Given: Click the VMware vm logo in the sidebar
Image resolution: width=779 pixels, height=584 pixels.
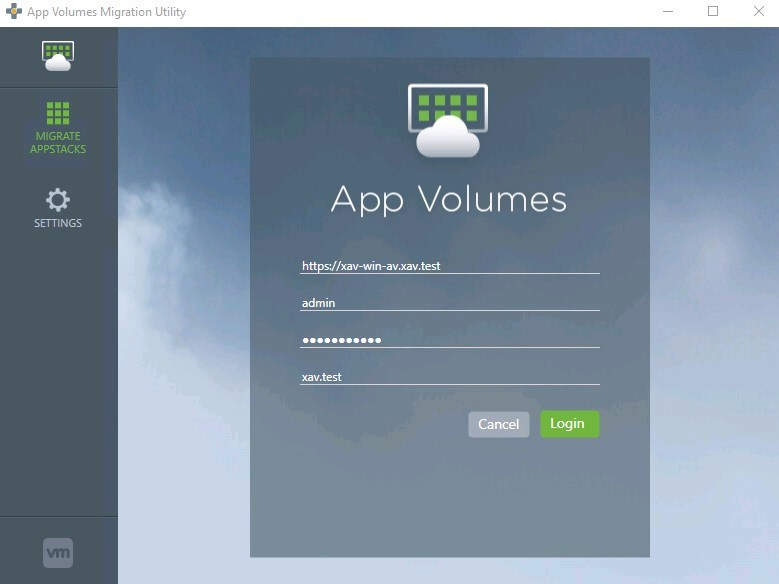Looking at the screenshot, I should pos(58,553).
